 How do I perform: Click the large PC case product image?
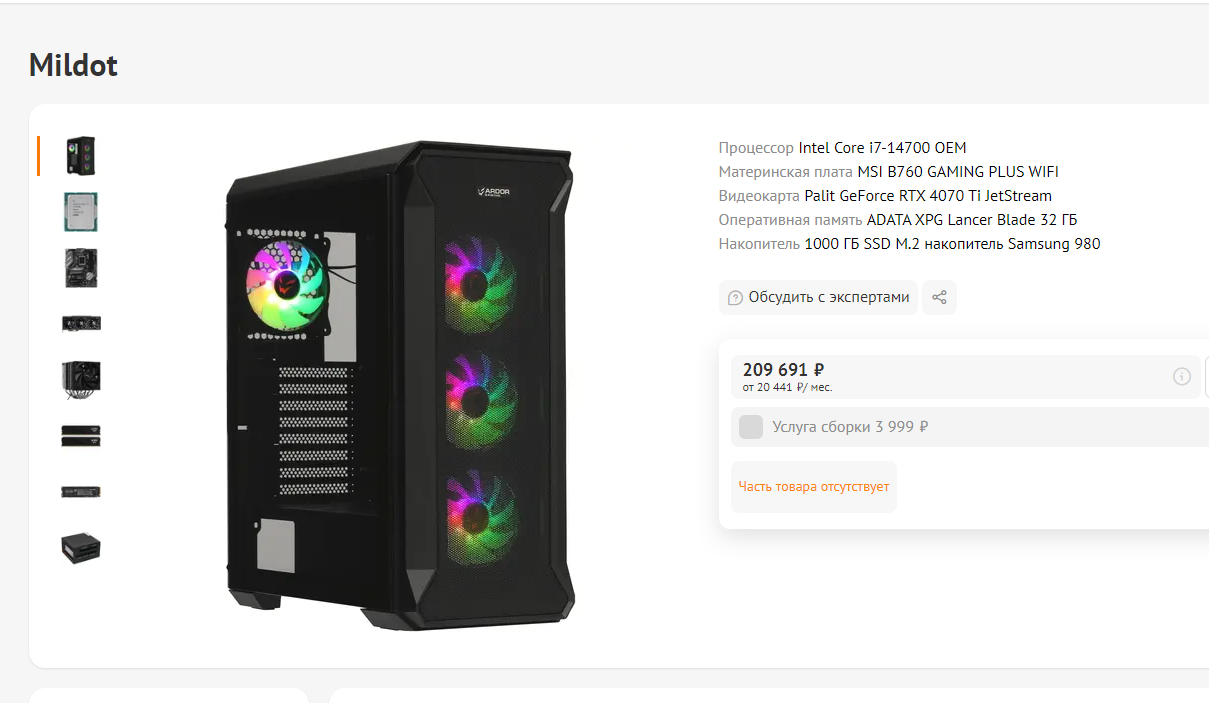[401, 385]
